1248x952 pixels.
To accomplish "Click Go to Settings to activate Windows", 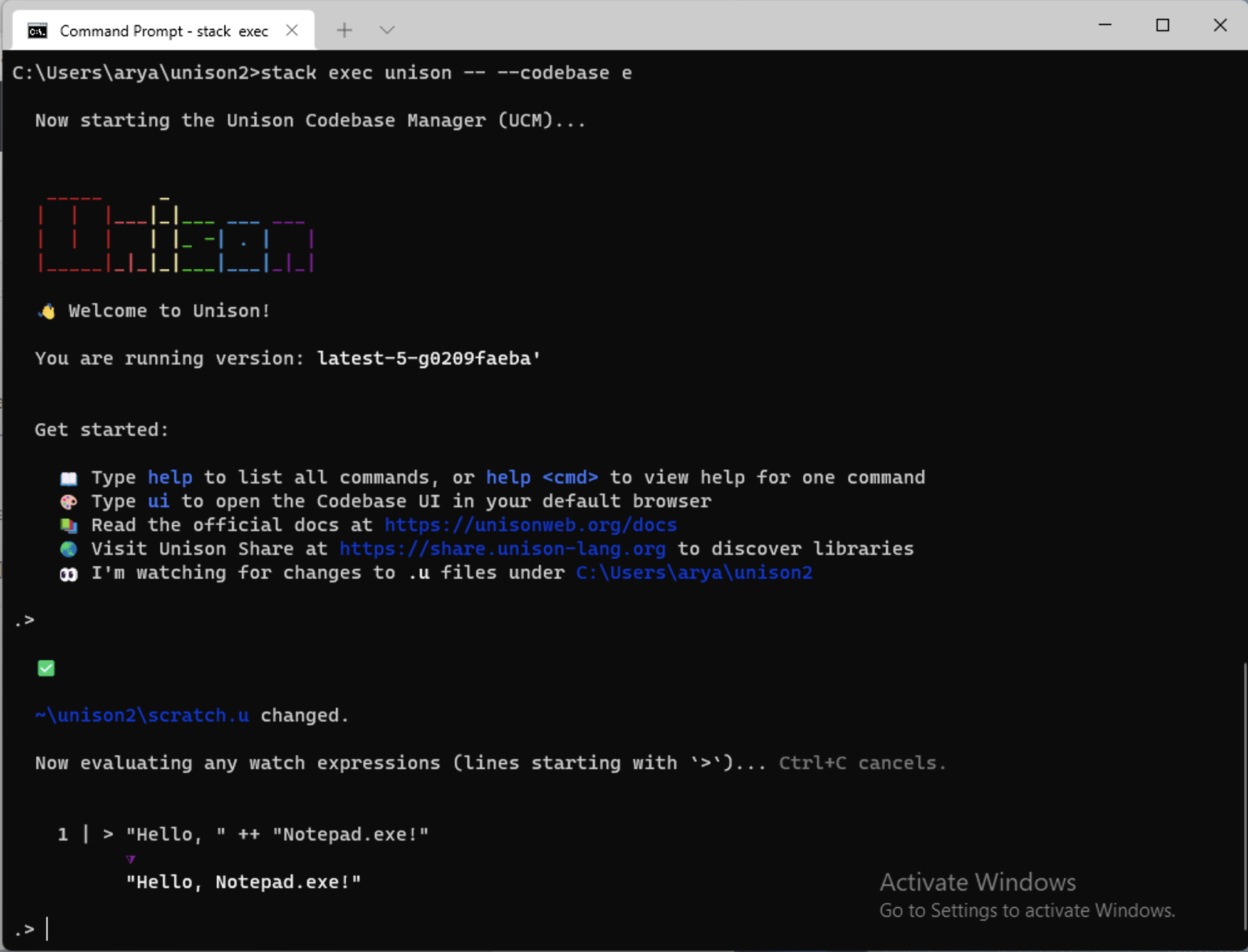I will [1027, 911].
